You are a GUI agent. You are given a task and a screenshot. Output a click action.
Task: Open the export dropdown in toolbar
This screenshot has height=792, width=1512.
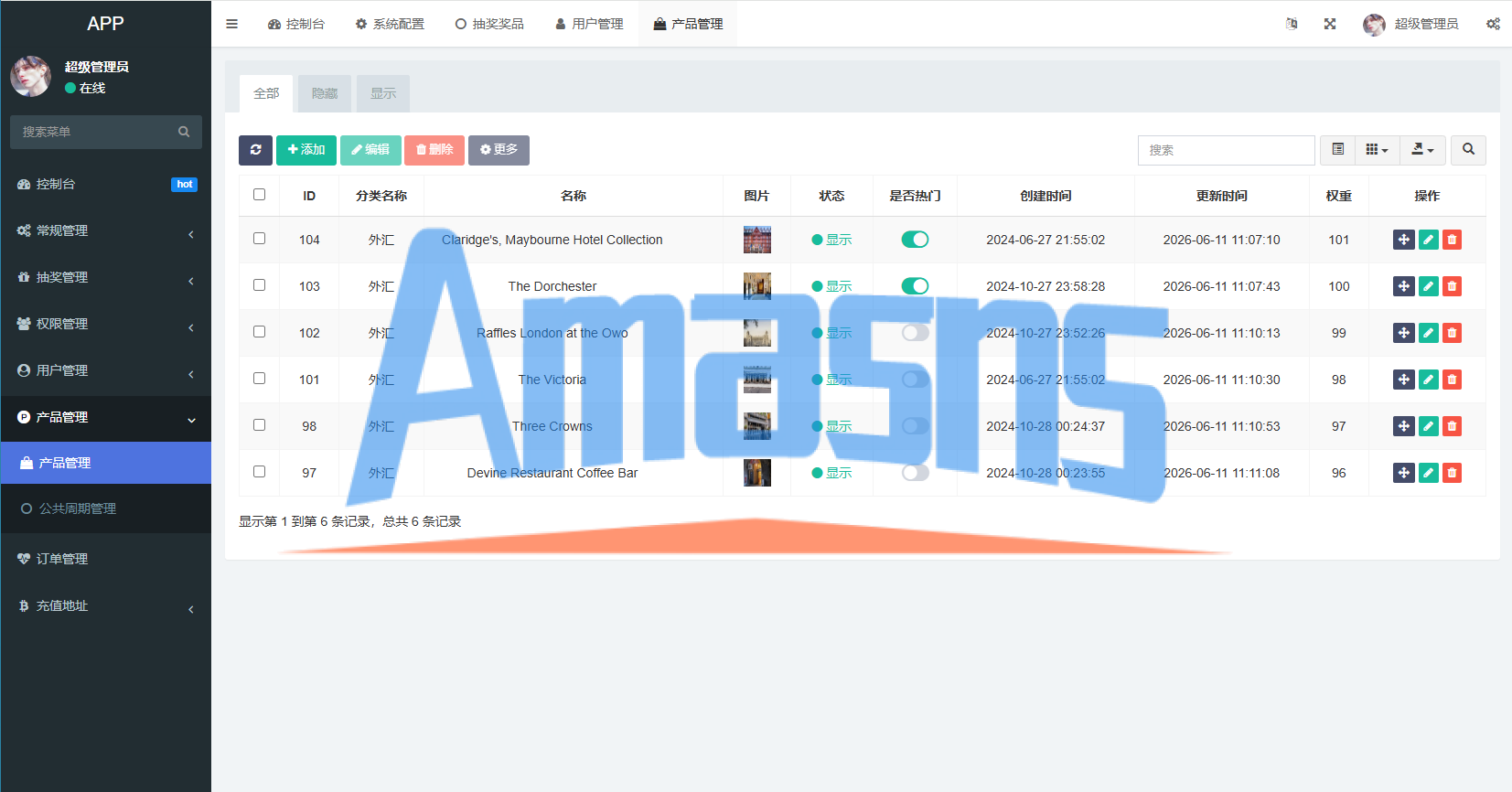1423,150
